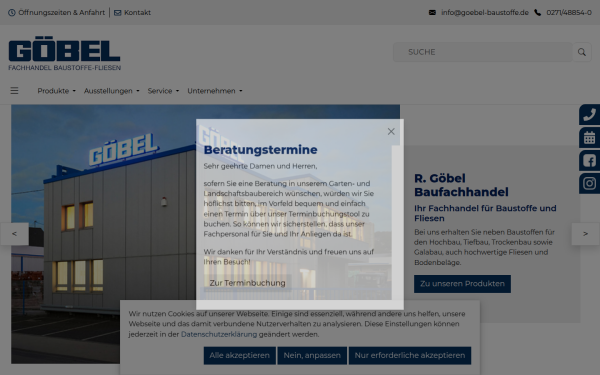Click the Göbel logo
This screenshot has height=375, width=600.
pyautogui.click(x=64, y=54)
